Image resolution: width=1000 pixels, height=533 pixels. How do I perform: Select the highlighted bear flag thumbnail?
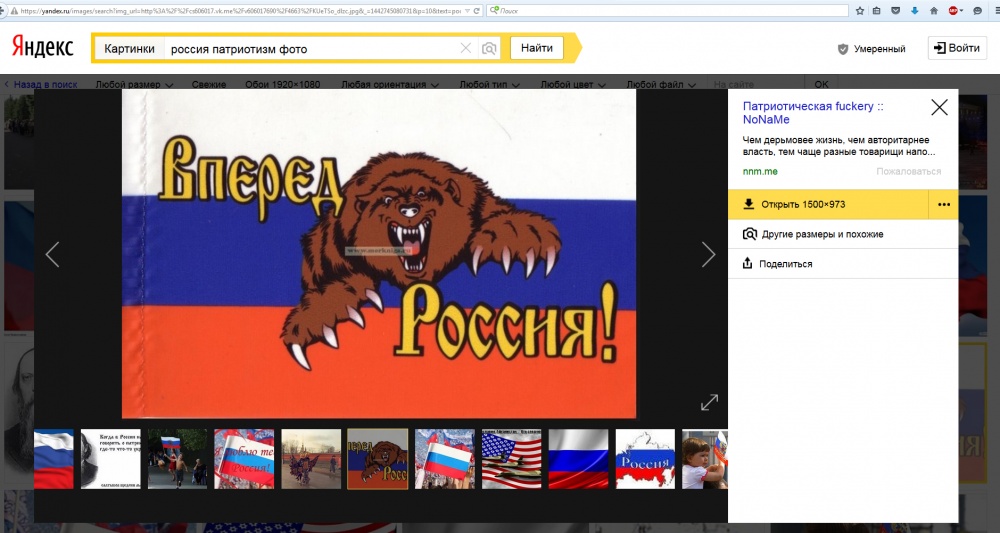(378, 459)
